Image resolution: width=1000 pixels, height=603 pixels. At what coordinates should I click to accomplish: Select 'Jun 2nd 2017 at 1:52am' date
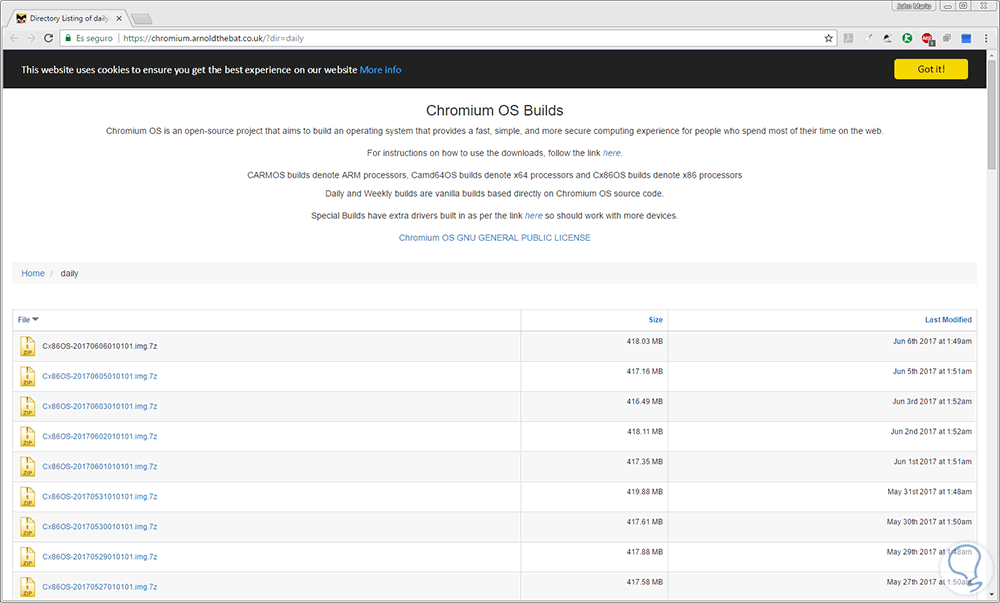930,432
